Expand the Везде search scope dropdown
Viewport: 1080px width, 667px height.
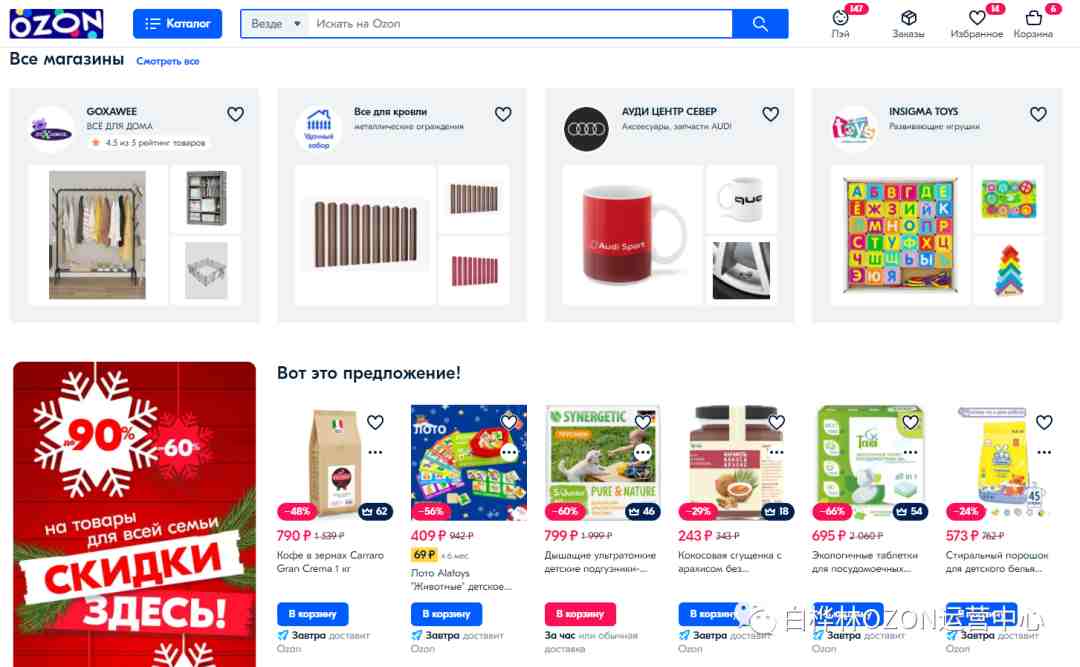tap(276, 23)
